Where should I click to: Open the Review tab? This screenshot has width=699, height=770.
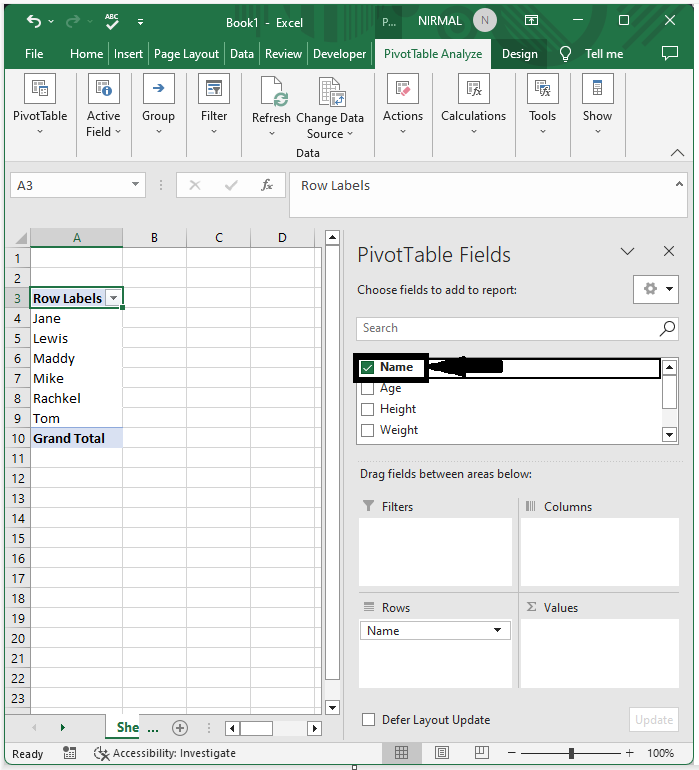283,54
